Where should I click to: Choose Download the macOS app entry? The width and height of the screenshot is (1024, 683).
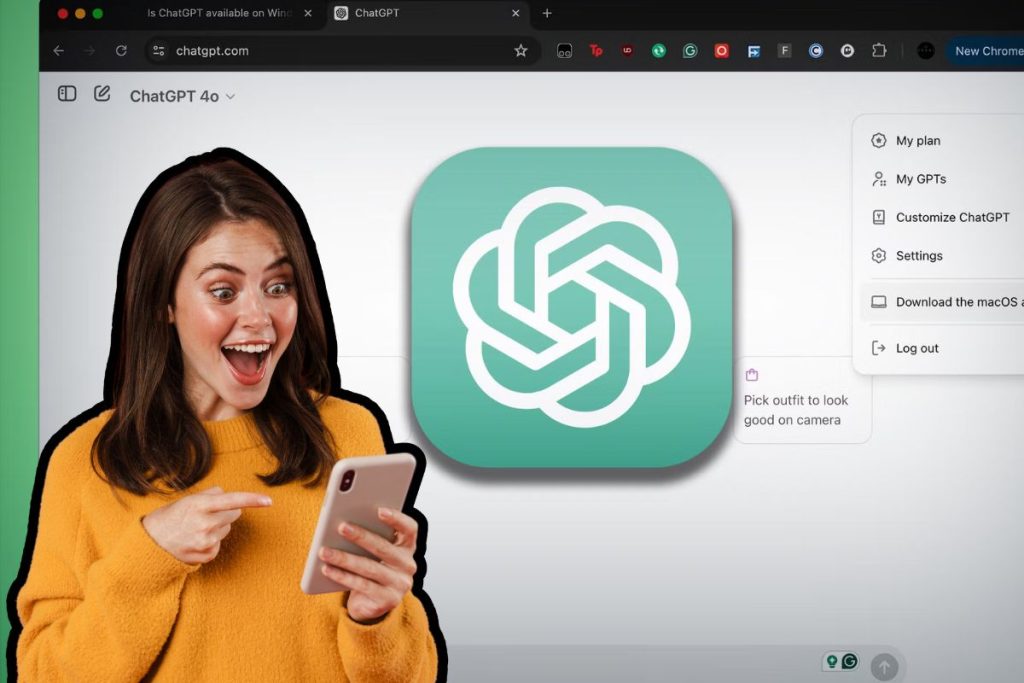pos(942,302)
